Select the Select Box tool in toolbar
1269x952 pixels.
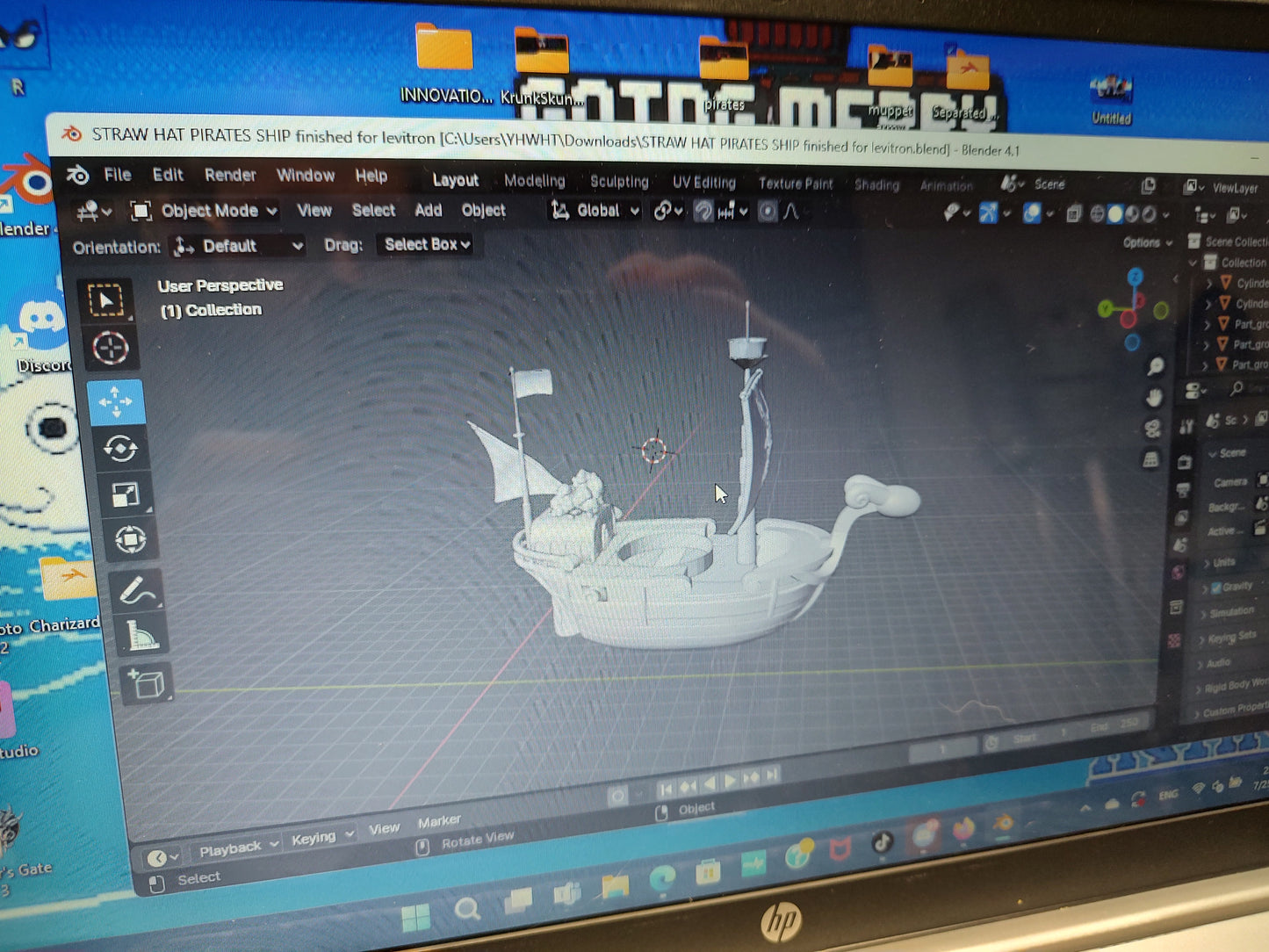(106, 300)
